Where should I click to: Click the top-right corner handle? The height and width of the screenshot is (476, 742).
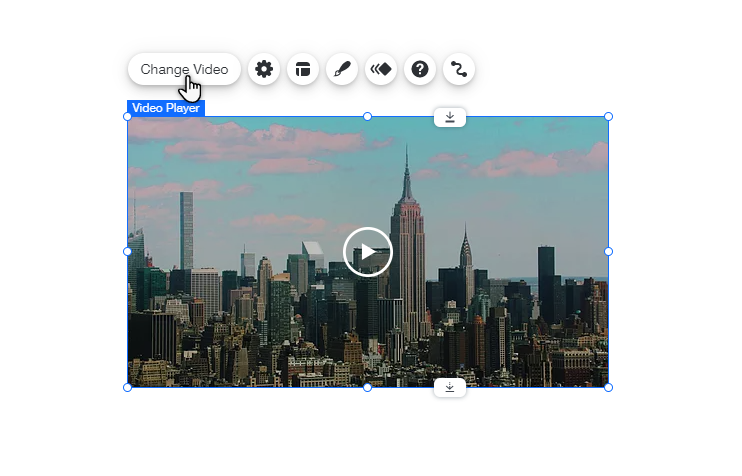(609, 116)
